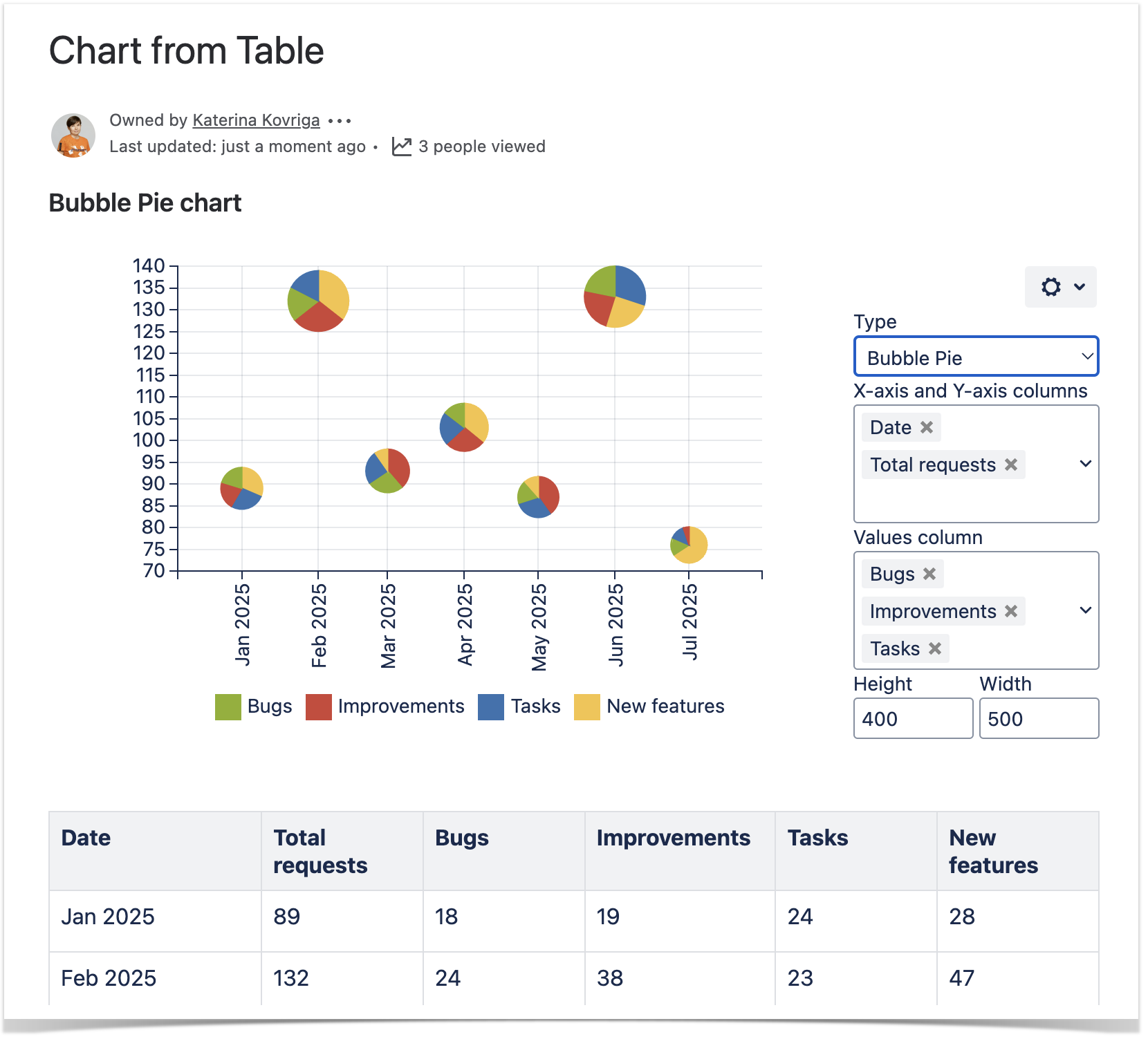Viewport: 1148px width, 1039px height.
Task: Remove Tasks from the Values column
Action: point(934,649)
